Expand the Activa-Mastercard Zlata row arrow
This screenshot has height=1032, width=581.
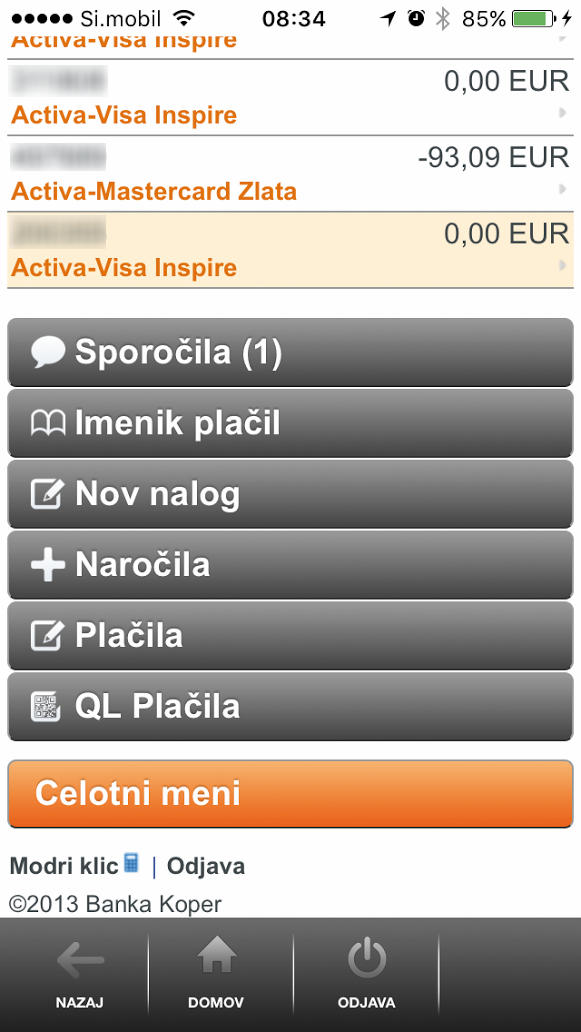click(x=562, y=189)
